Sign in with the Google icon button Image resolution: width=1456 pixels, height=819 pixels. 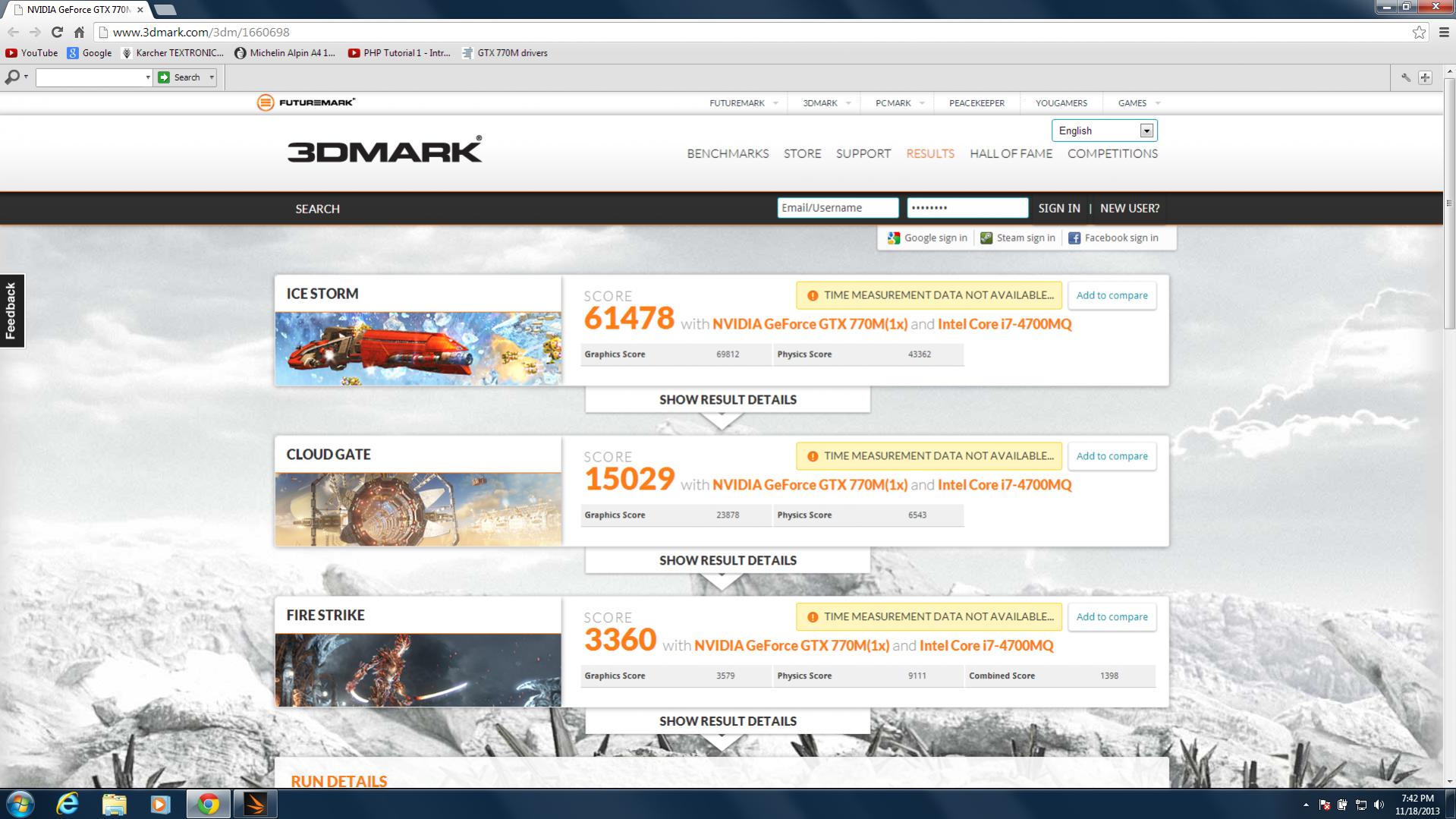(x=927, y=238)
